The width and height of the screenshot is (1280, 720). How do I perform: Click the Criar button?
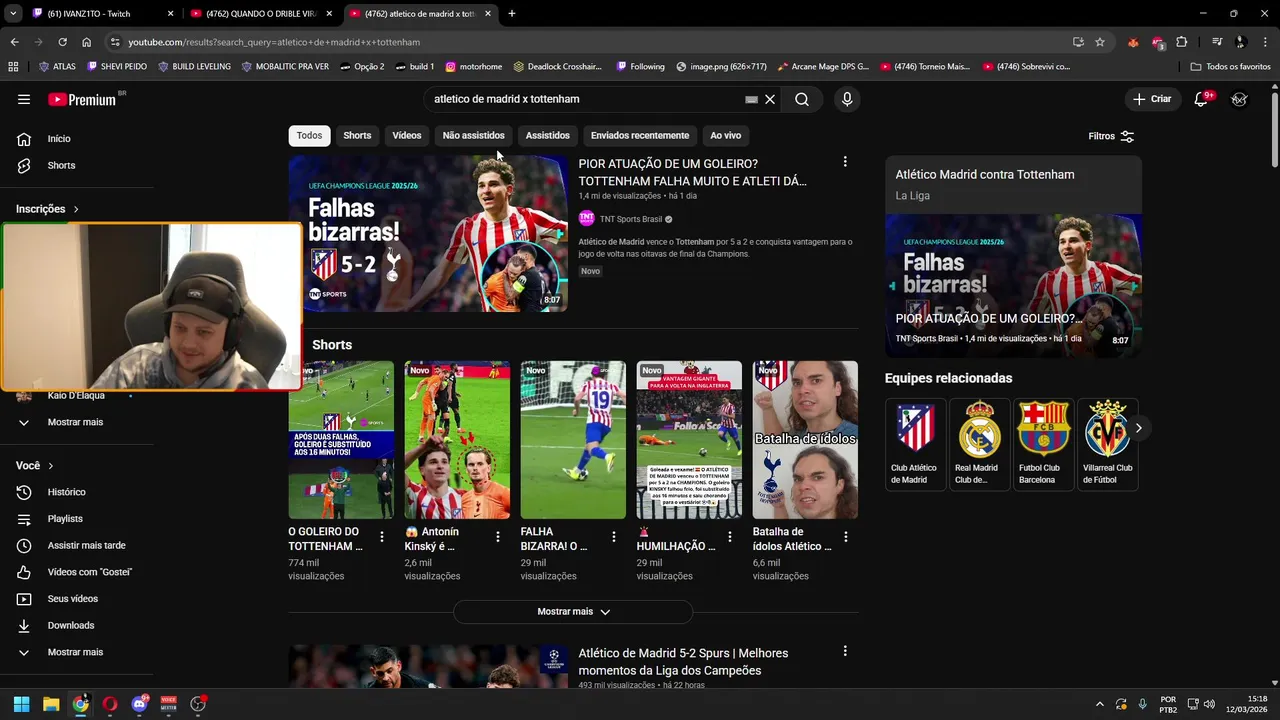(x=1152, y=99)
